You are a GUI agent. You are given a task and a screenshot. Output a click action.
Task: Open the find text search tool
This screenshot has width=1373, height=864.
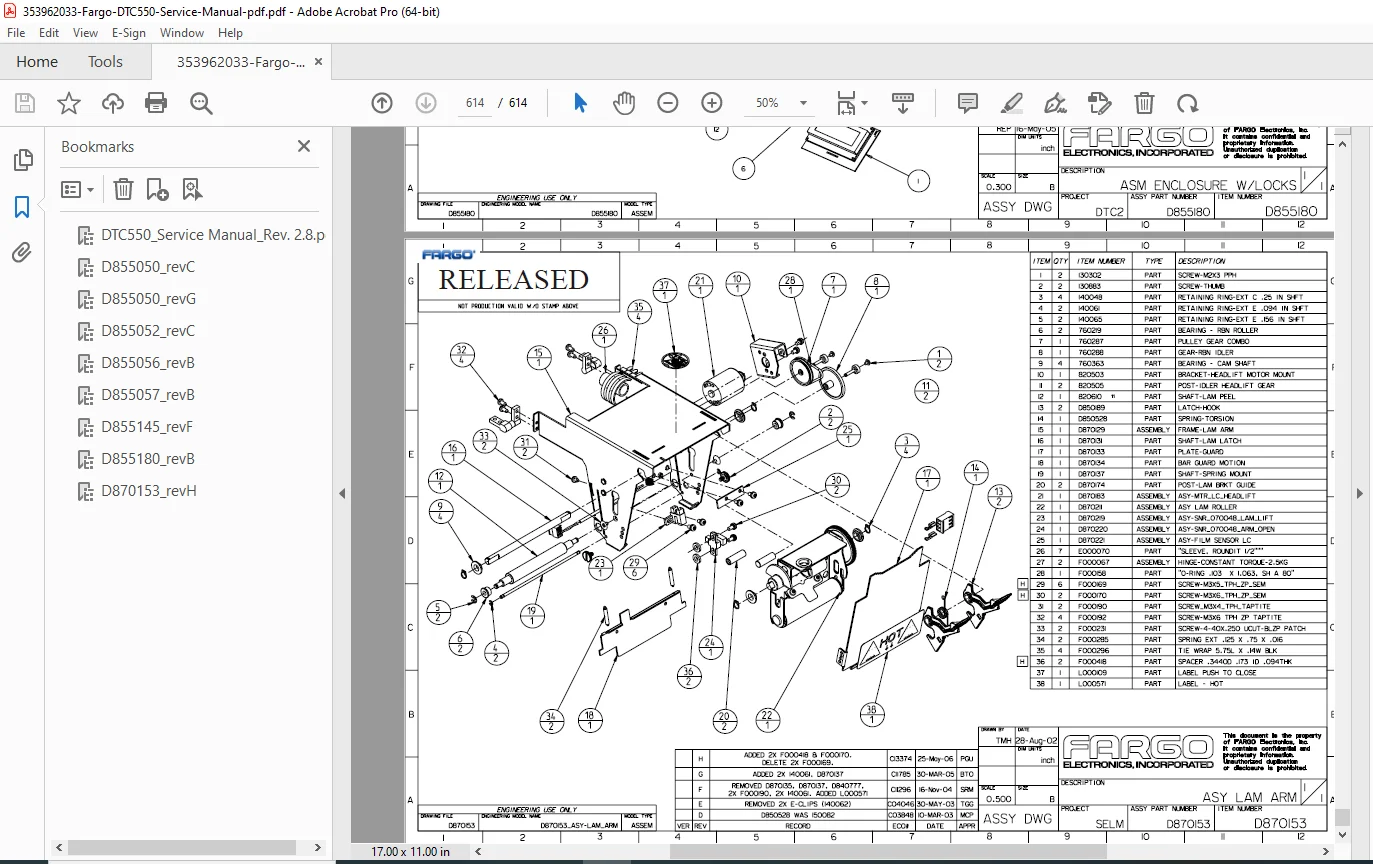click(201, 103)
